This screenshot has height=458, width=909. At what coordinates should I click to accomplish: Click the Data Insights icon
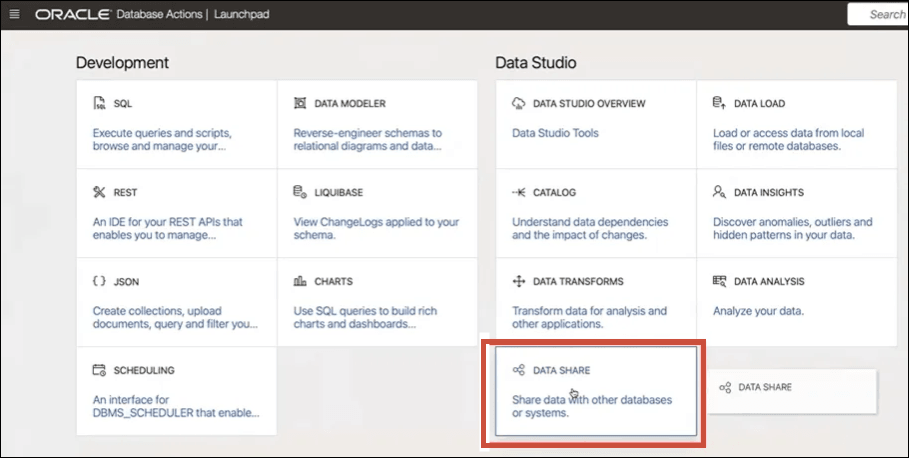[719, 192]
